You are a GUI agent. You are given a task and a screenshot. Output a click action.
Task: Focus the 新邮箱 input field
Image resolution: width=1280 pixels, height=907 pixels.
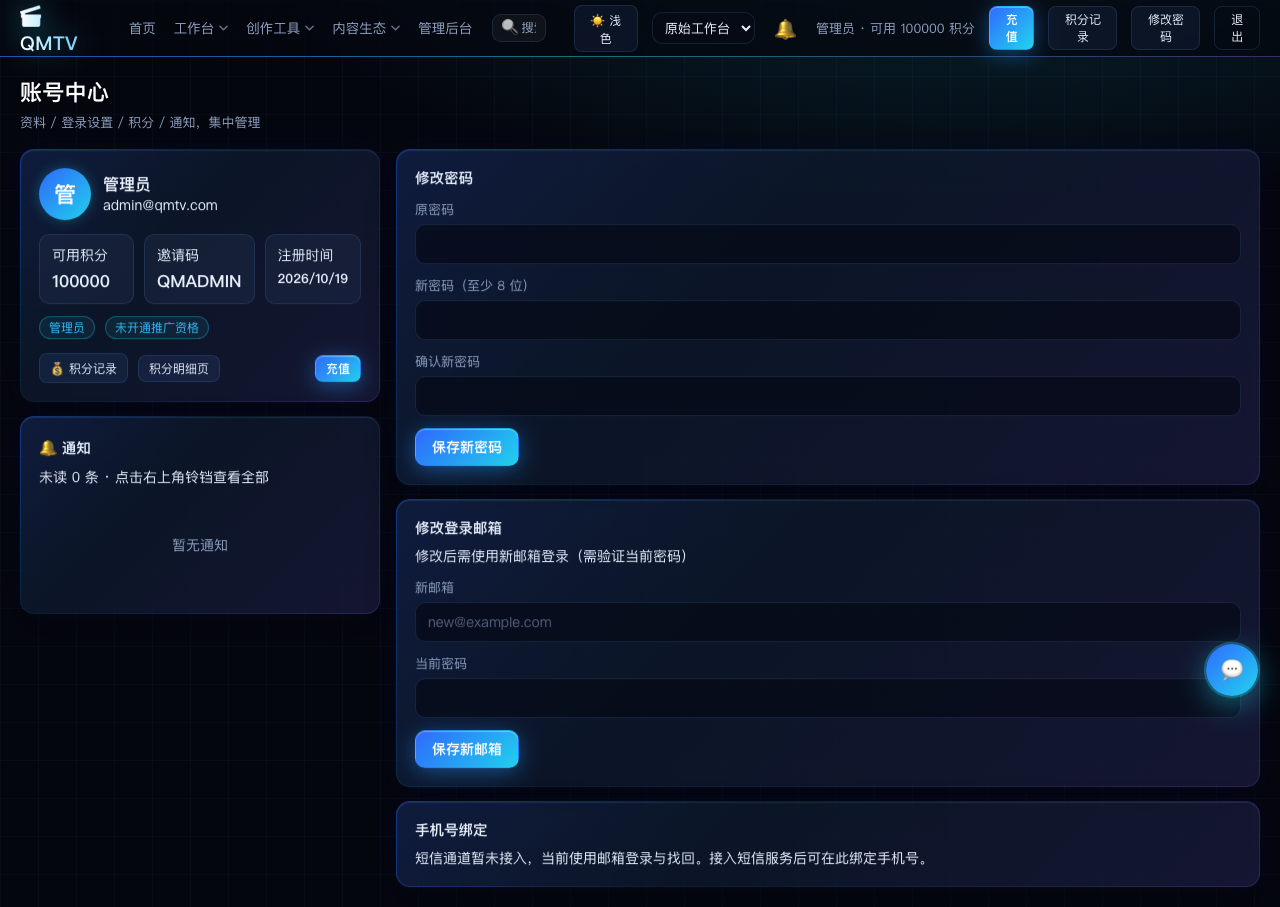[x=828, y=622]
